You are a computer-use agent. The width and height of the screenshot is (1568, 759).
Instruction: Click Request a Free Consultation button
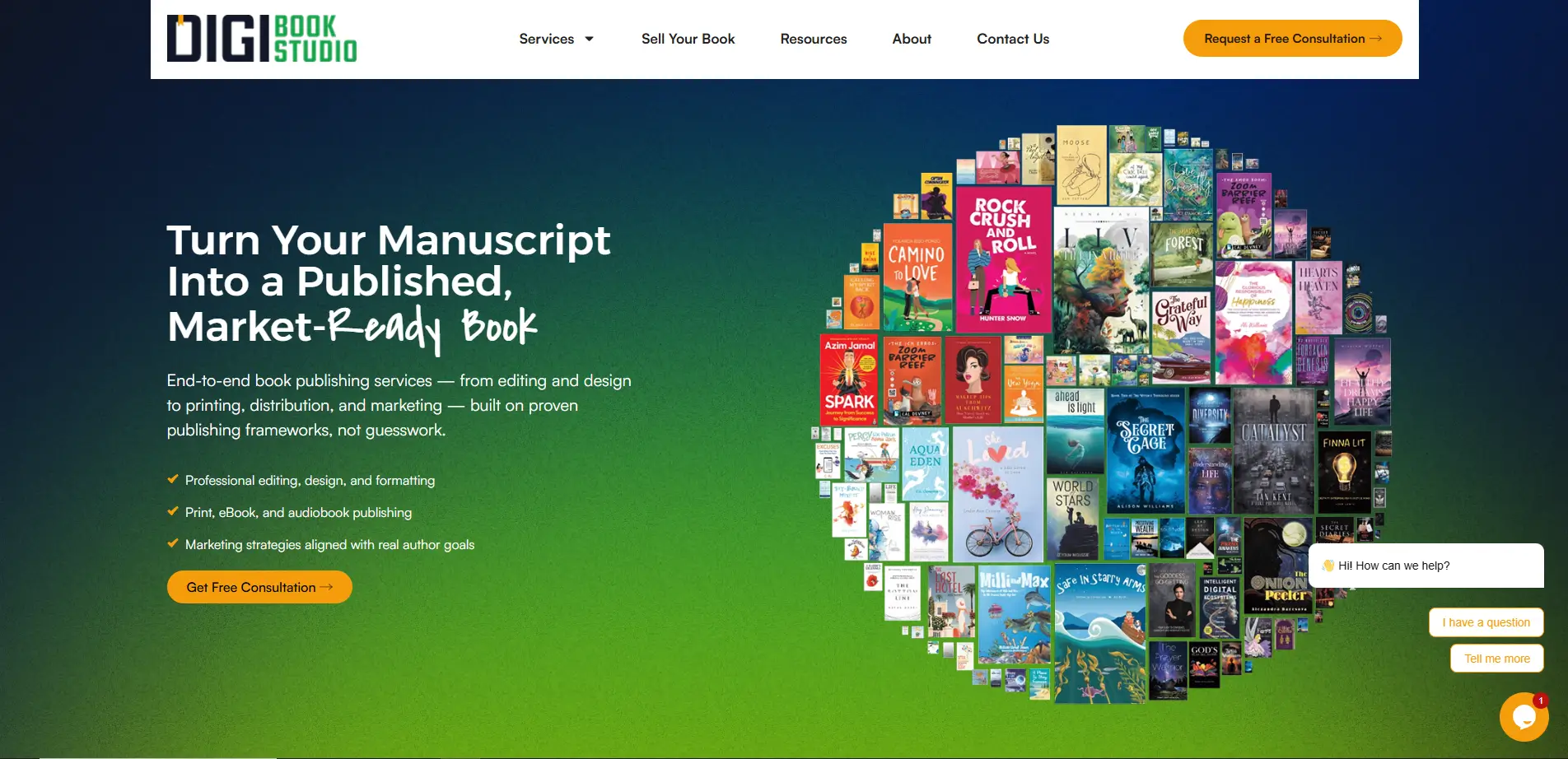1292,39
